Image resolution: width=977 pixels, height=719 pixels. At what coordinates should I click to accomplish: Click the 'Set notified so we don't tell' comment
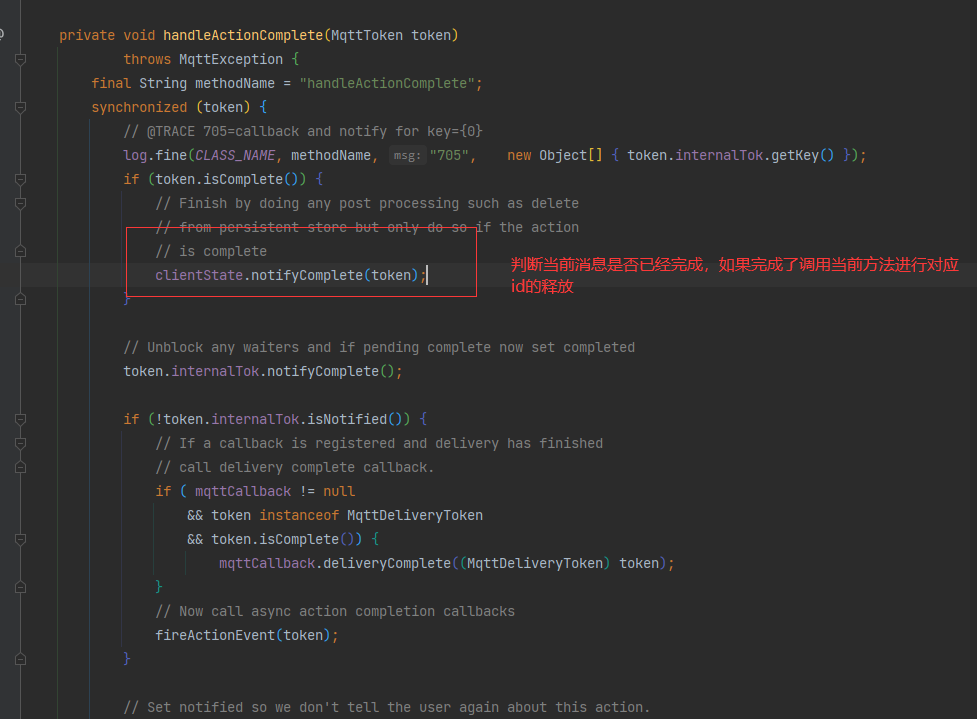tap(387, 707)
